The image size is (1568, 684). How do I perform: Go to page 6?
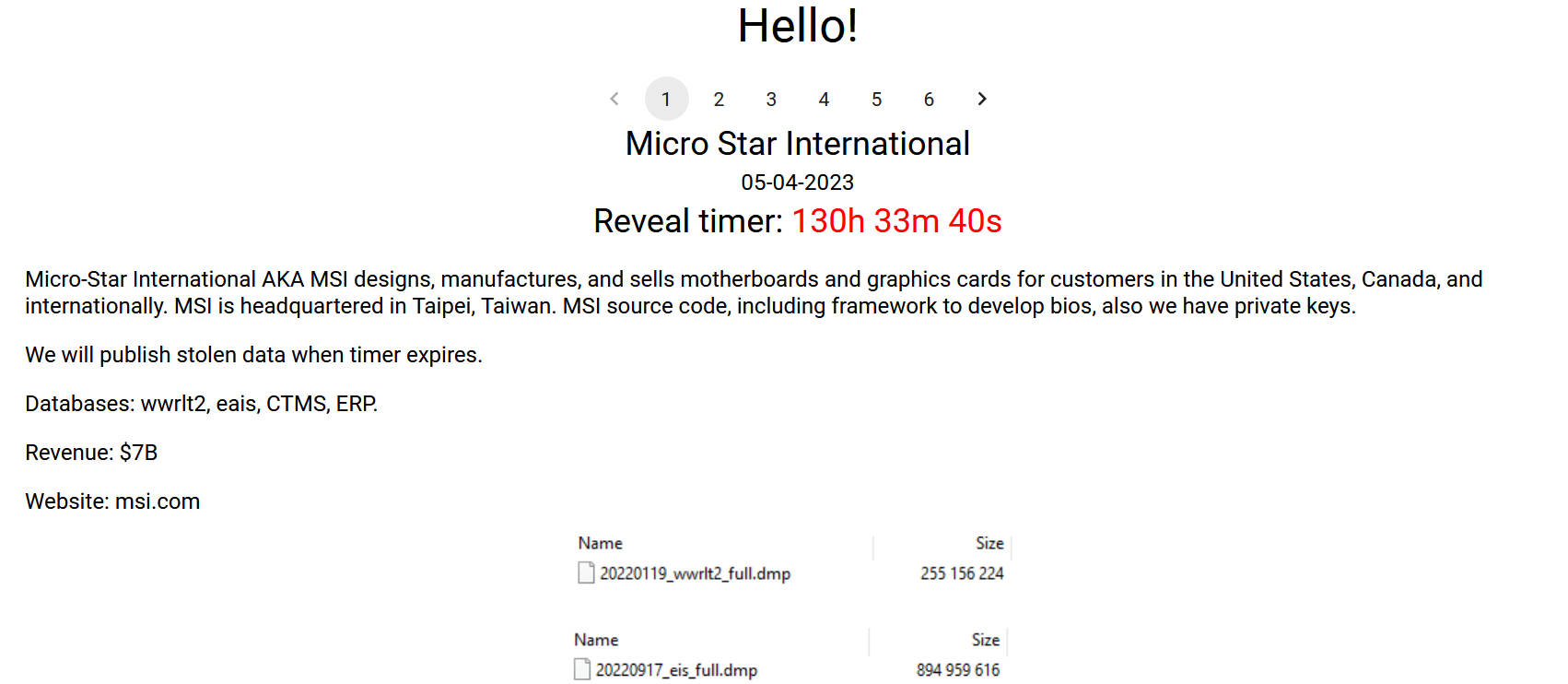pos(929,99)
